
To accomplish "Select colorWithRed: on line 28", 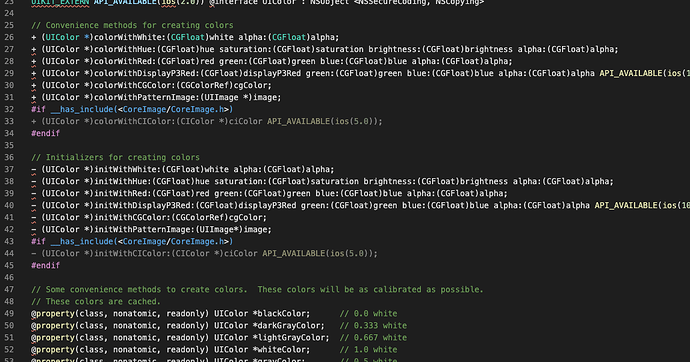I will [x=125, y=61].
